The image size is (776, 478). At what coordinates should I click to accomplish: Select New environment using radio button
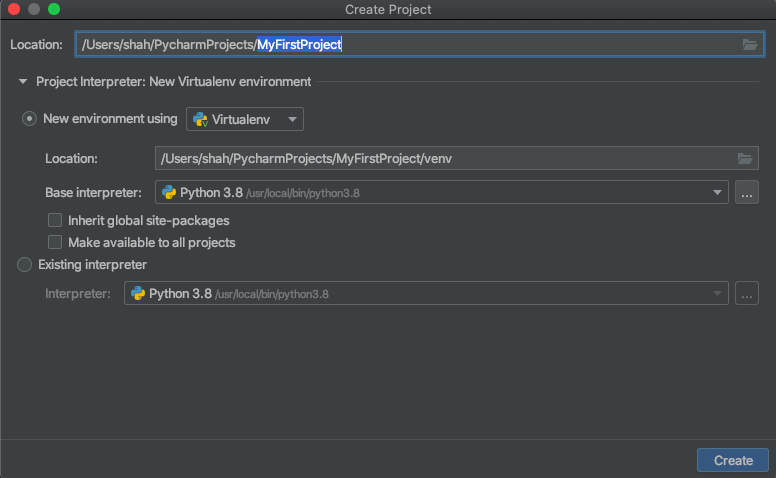[x=29, y=119]
